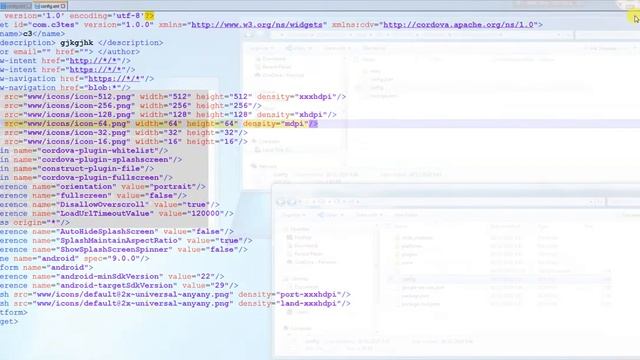The height and width of the screenshot is (360, 640).
Task: Click the c3 text inside name tag
Action: click(28, 34)
